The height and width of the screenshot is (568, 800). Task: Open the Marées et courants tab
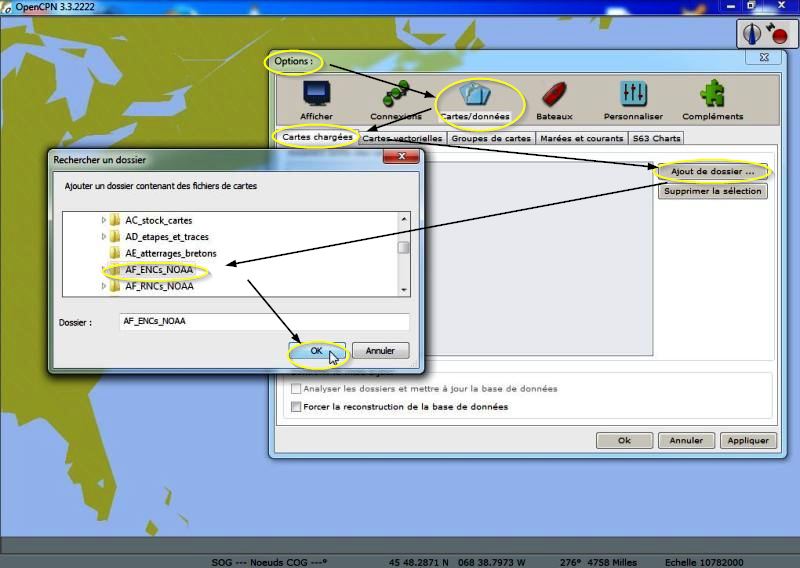click(x=582, y=138)
